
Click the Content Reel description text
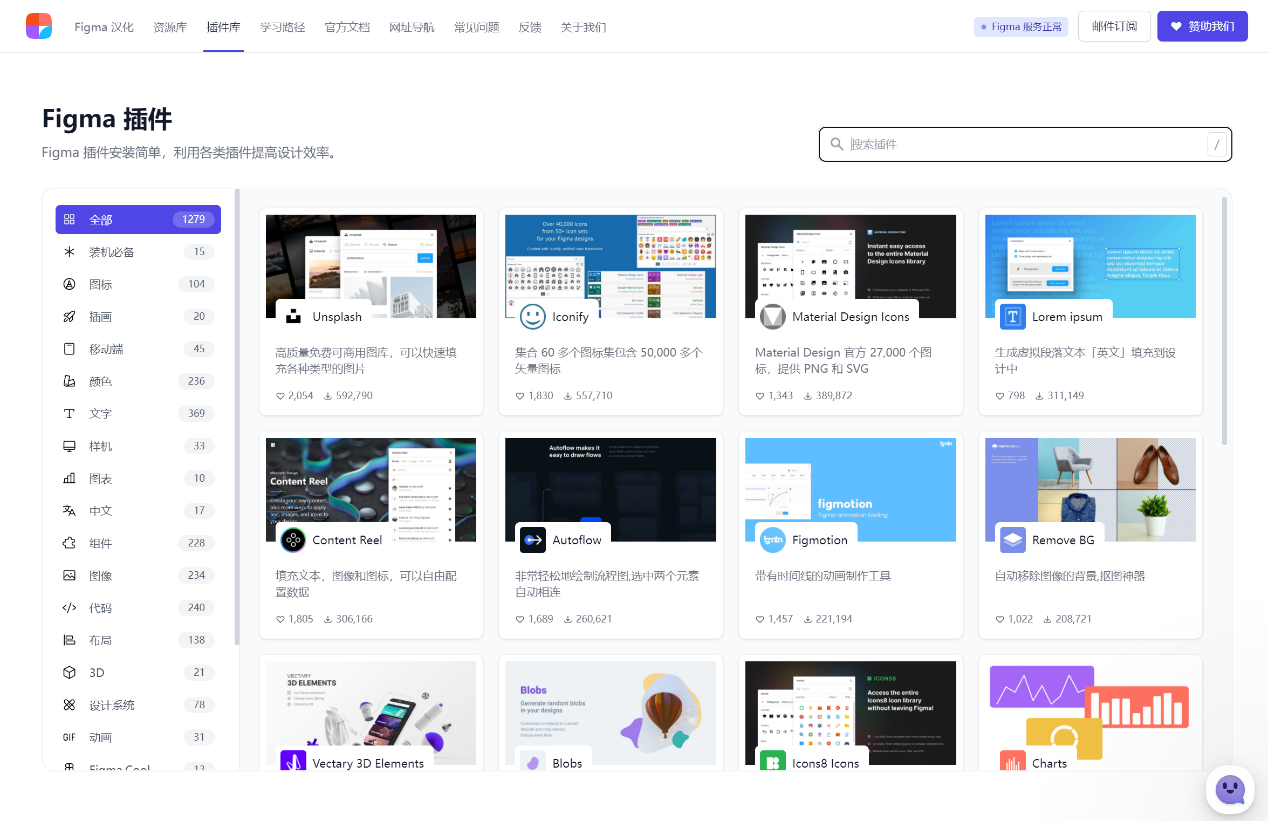tap(366, 584)
